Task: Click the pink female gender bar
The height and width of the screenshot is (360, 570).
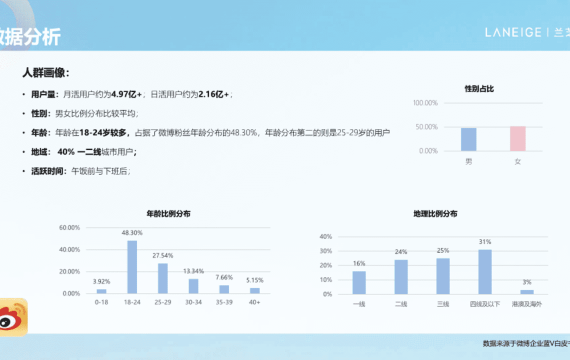Action: click(518, 139)
